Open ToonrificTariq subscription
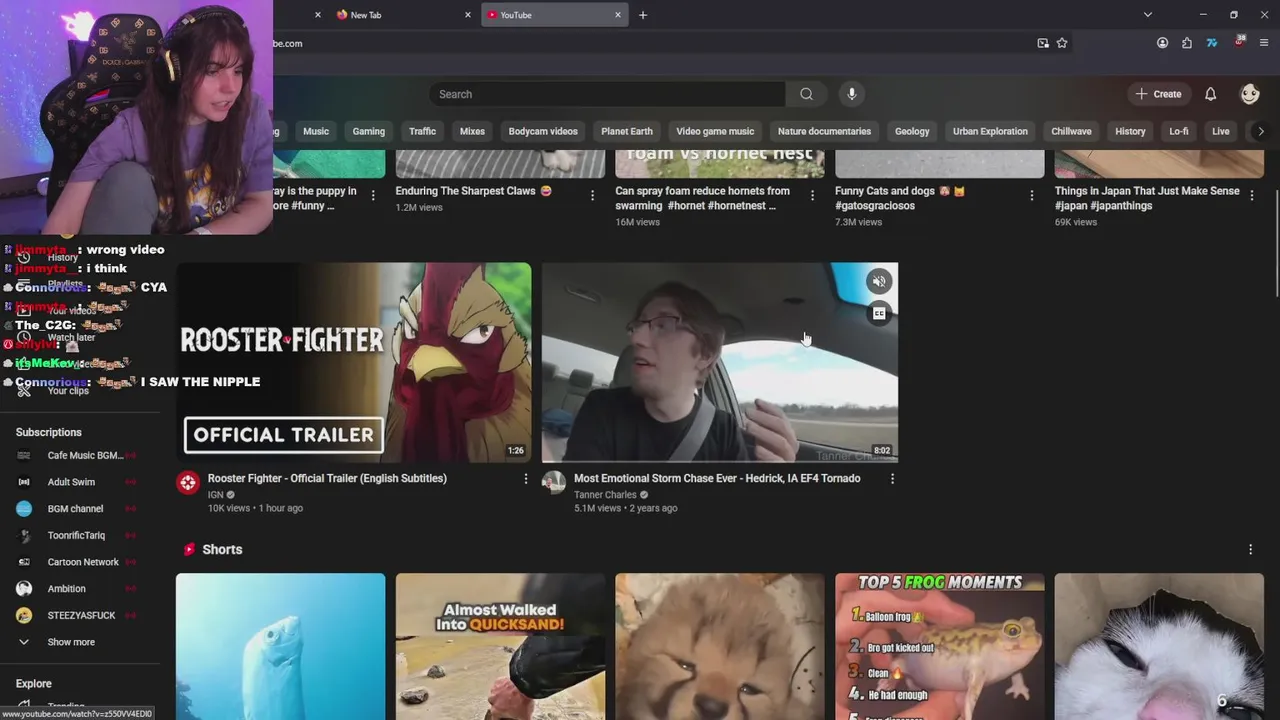The image size is (1280, 720). tap(80, 535)
